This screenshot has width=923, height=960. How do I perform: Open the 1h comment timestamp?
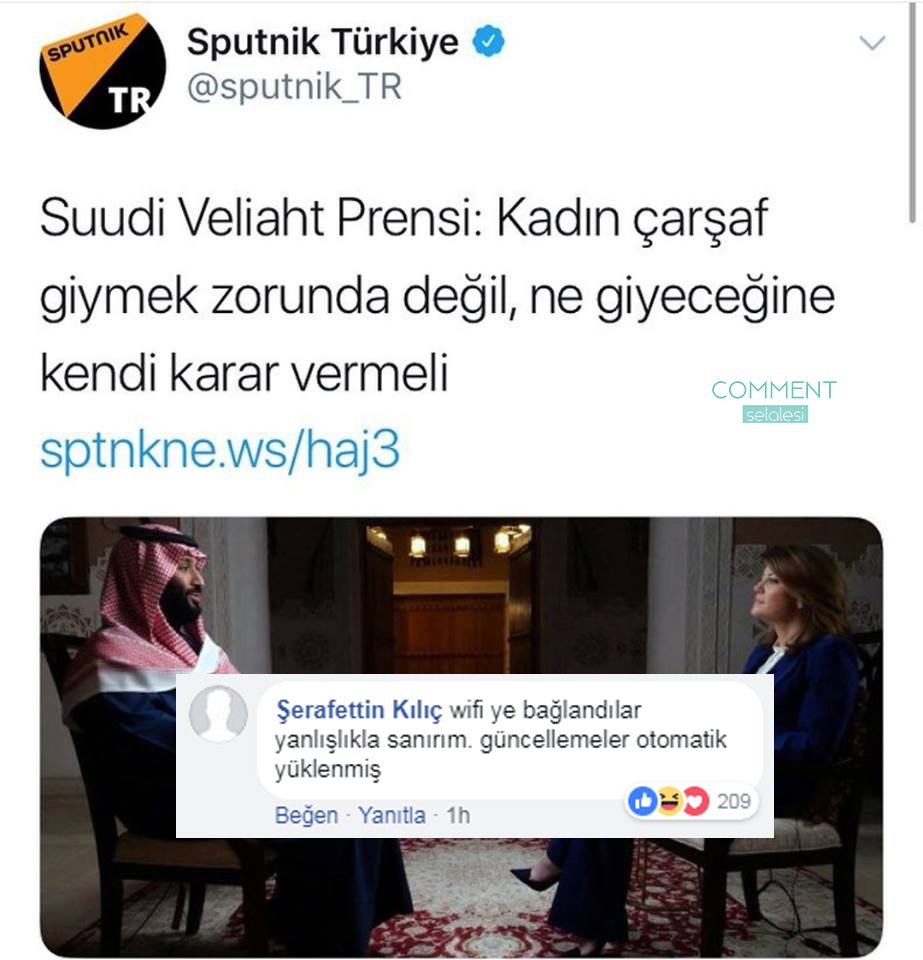[458, 816]
